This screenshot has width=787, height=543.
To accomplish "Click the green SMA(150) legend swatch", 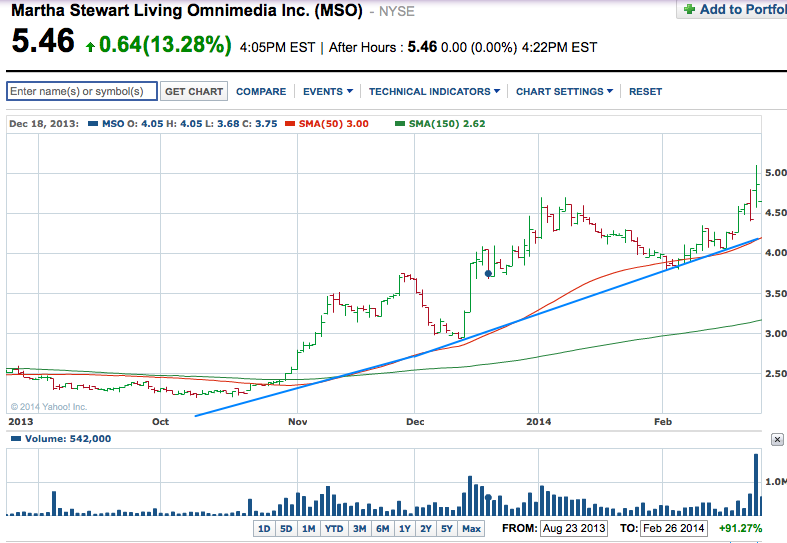I will (400, 123).
